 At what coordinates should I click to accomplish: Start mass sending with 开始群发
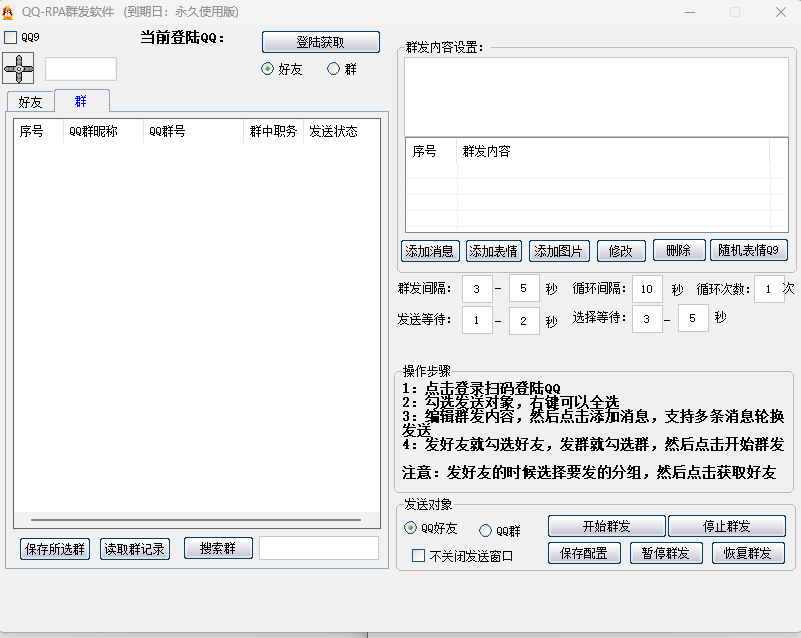606,525
